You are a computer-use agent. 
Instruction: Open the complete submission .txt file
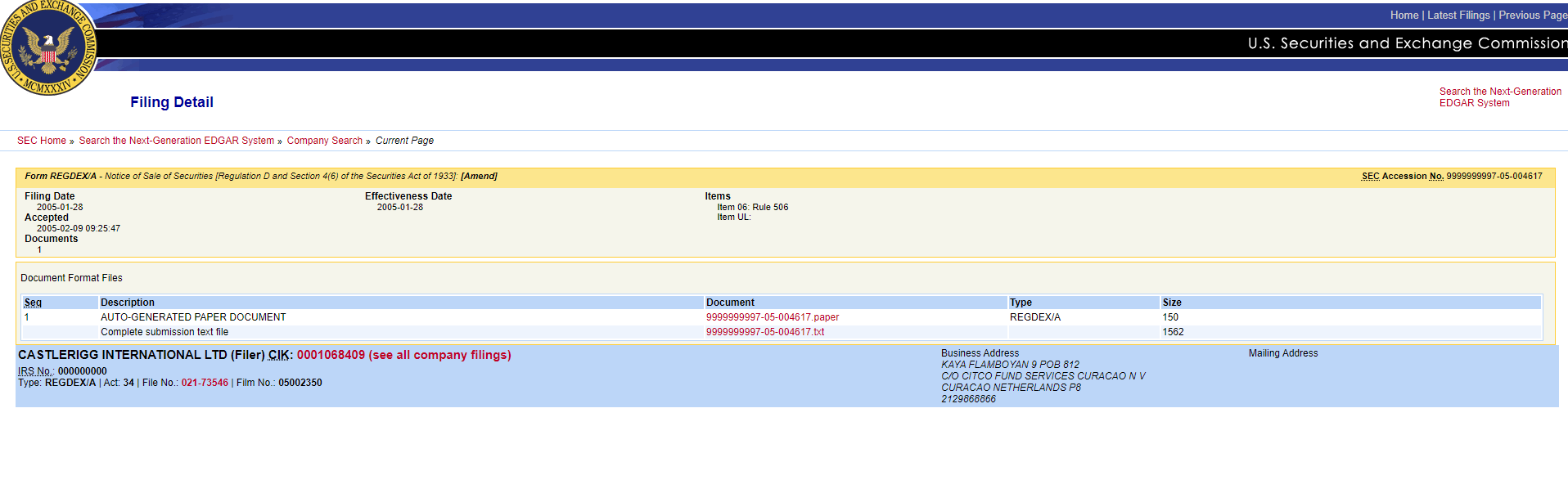(x=764, y=332)
